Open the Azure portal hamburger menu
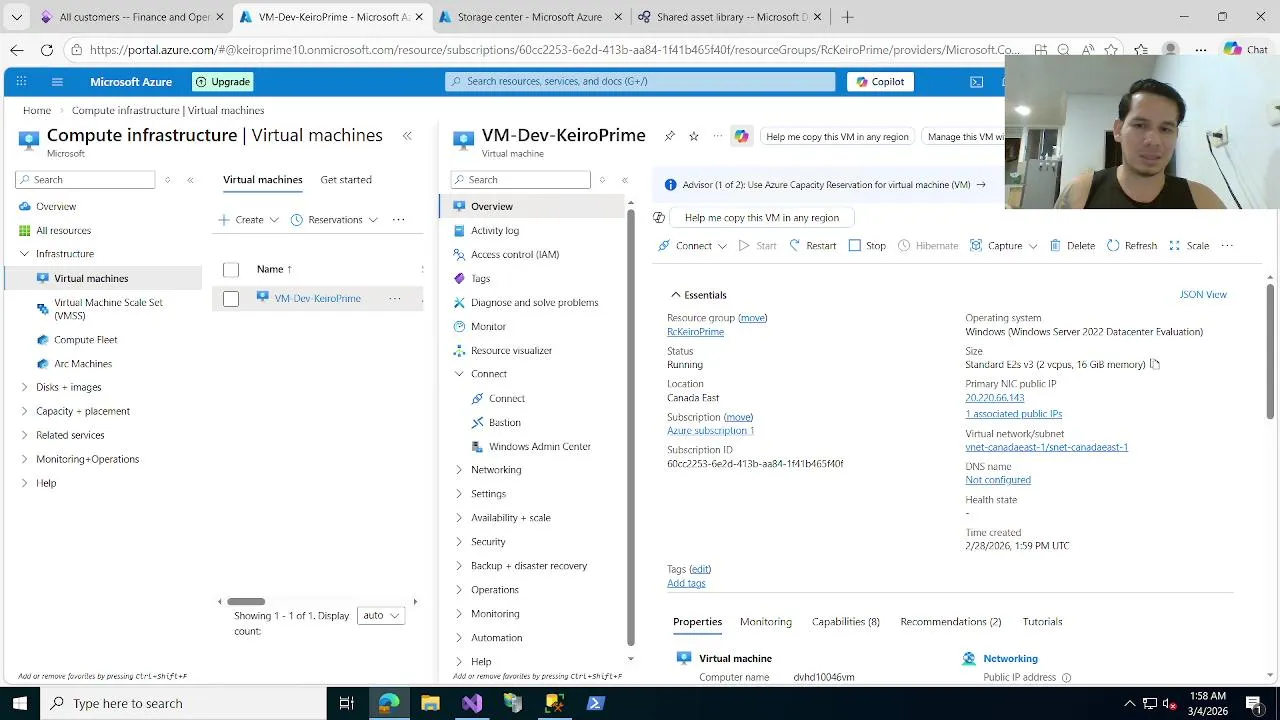 57,82
